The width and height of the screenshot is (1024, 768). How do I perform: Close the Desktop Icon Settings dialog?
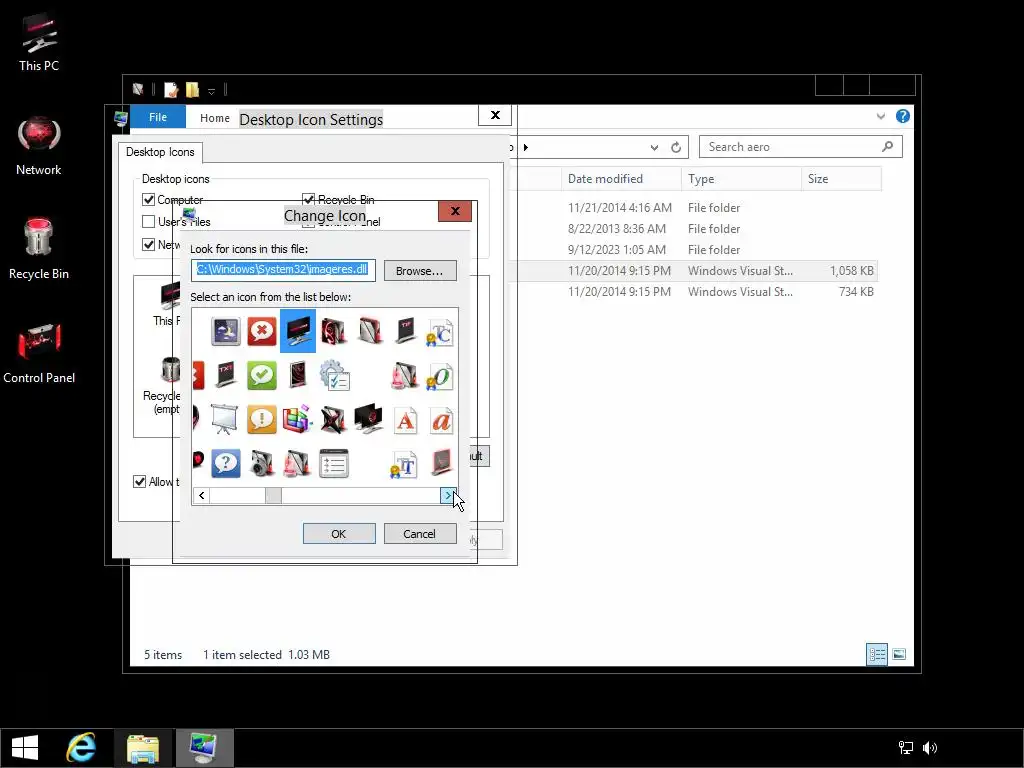click(x=495, y=115)
